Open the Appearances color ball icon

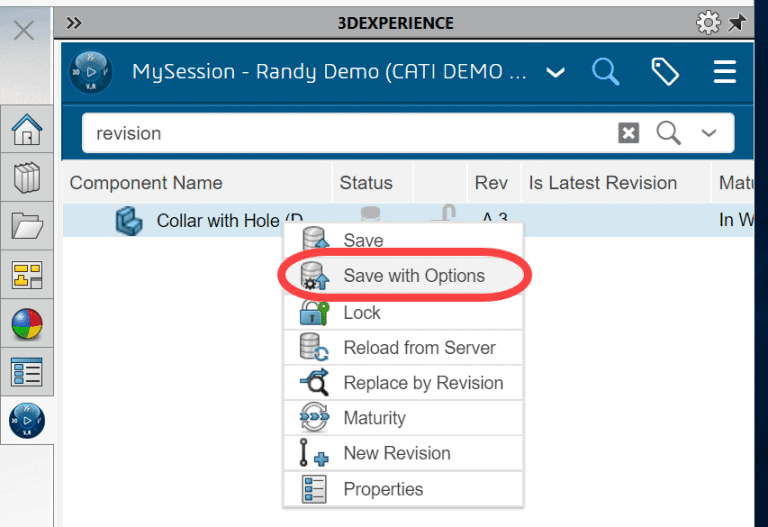coord(27,324)
